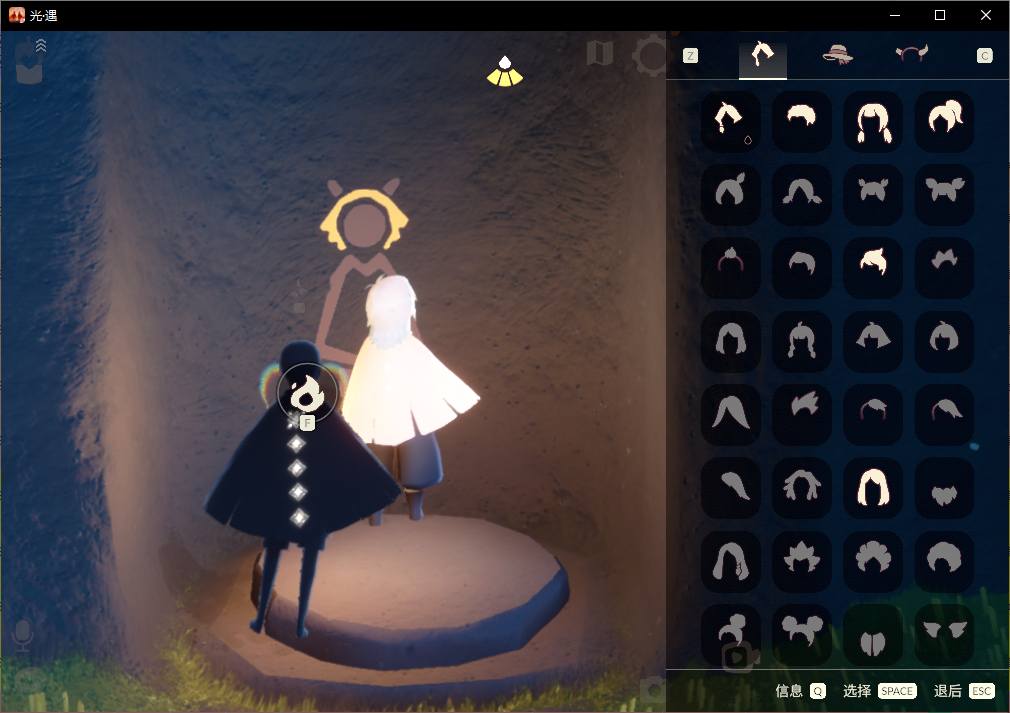The height and width of the screenshot is (713, 1010).
Task: Open the horn headpiece tab
Action: [x=911, y=54]
